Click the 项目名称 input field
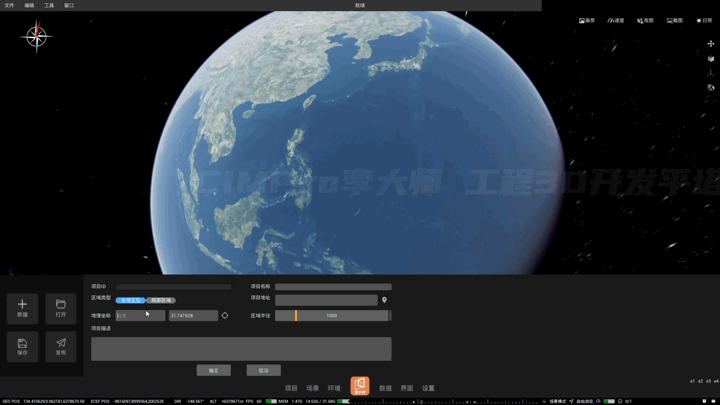This screenshot has width=720, height=405. click(x=333, y=287)
